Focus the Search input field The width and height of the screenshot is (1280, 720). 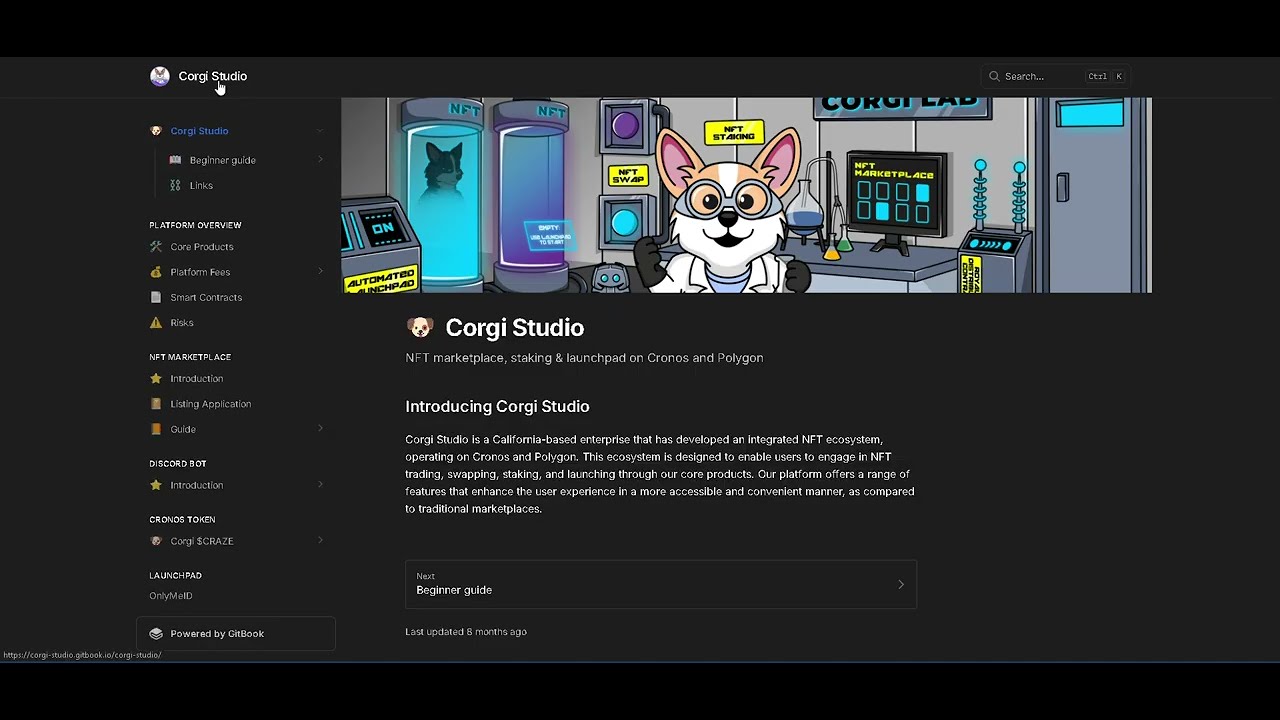[1055, 76]
